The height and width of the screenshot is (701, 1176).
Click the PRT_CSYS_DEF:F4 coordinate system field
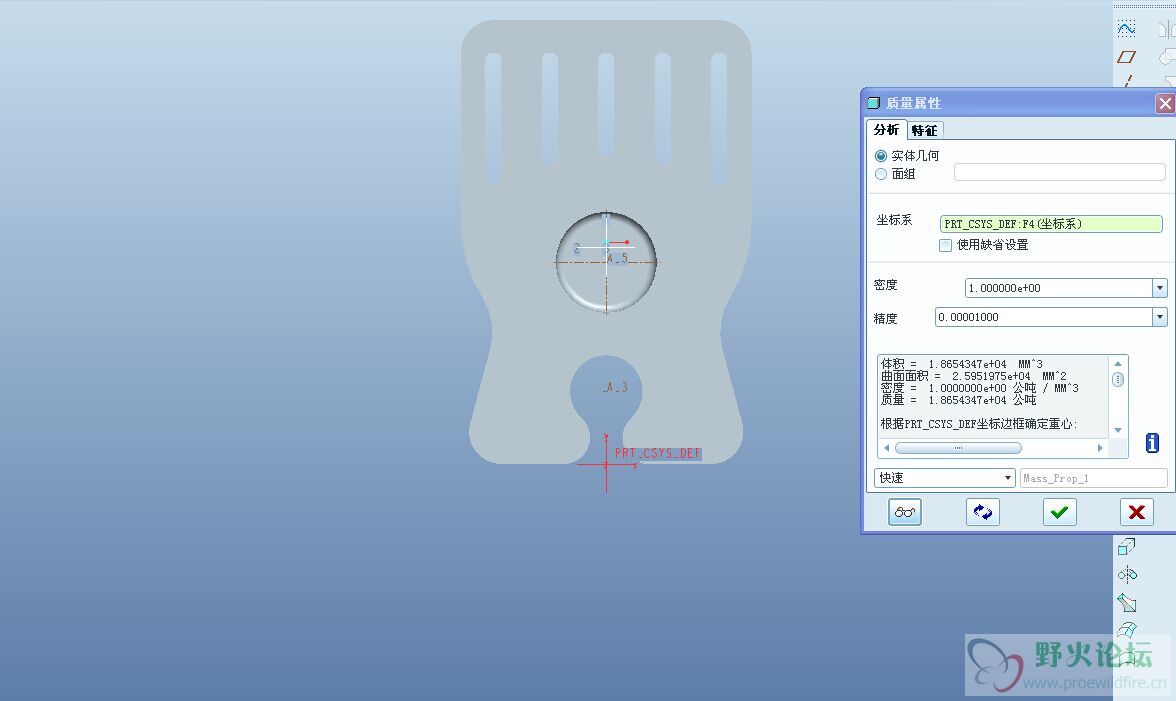point(1051,223)
